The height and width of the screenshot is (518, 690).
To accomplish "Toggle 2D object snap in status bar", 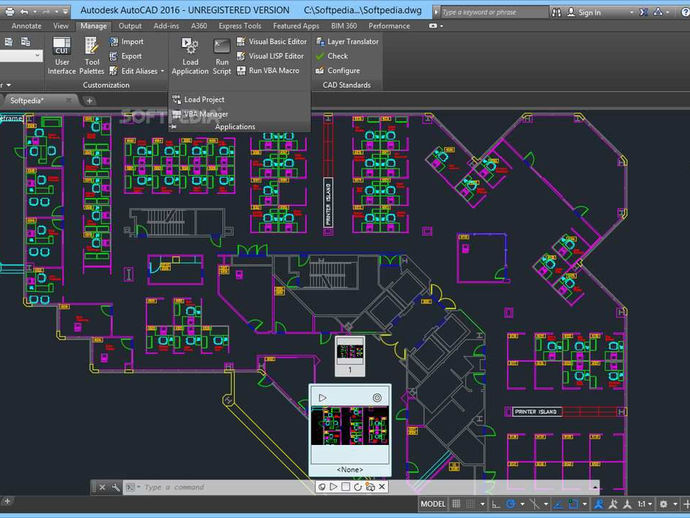I will (x=573, y=504).
